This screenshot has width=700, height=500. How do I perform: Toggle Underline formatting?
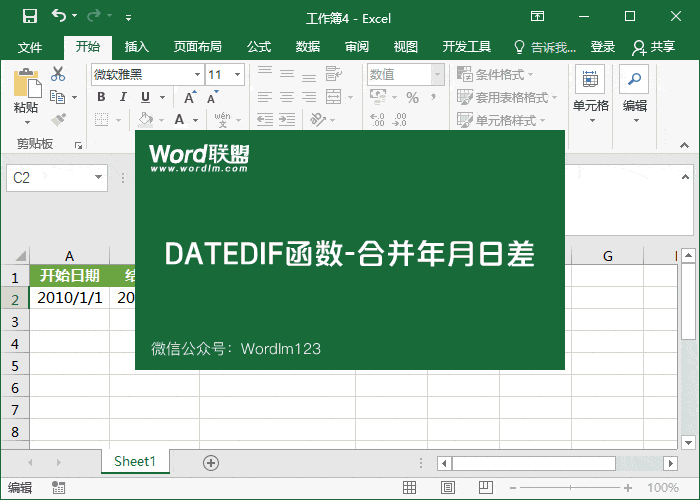point(145,97)
